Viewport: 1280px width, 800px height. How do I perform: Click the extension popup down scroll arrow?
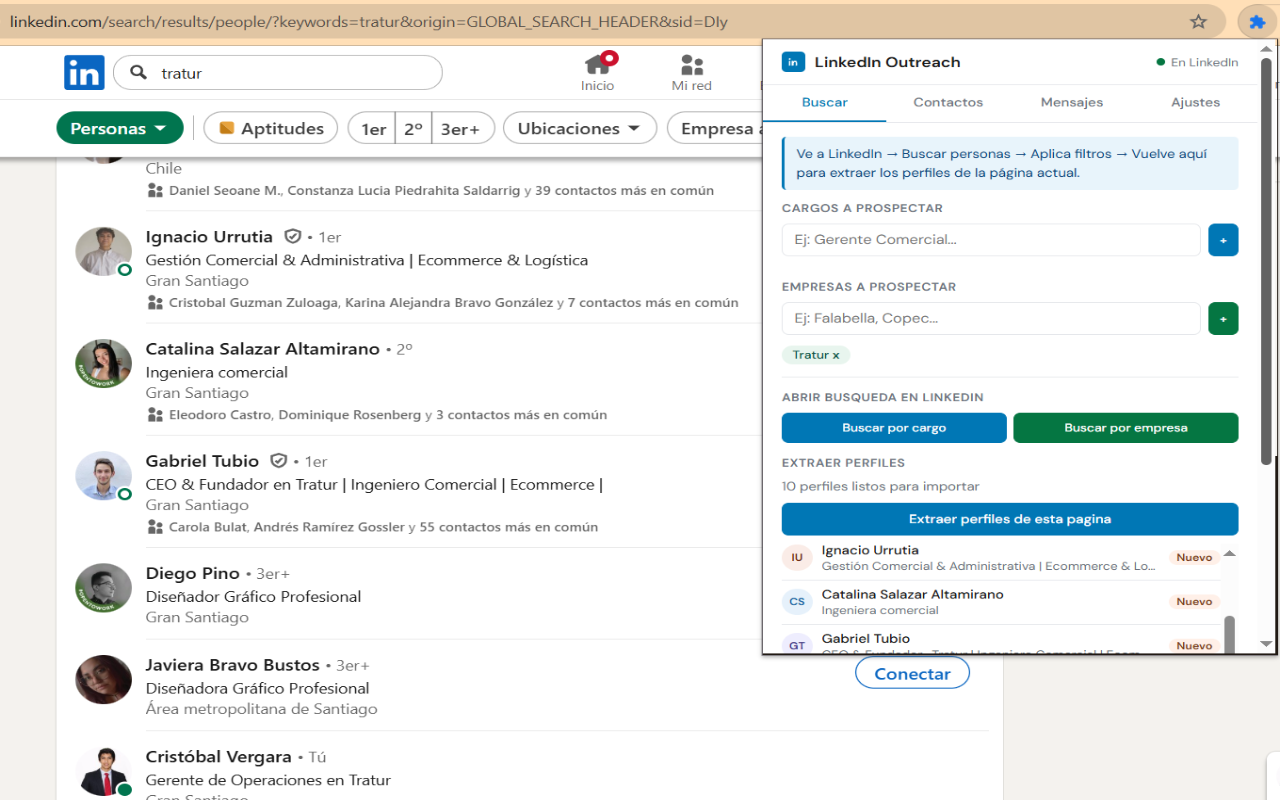pyautogui.click(x=1266, y=644)
